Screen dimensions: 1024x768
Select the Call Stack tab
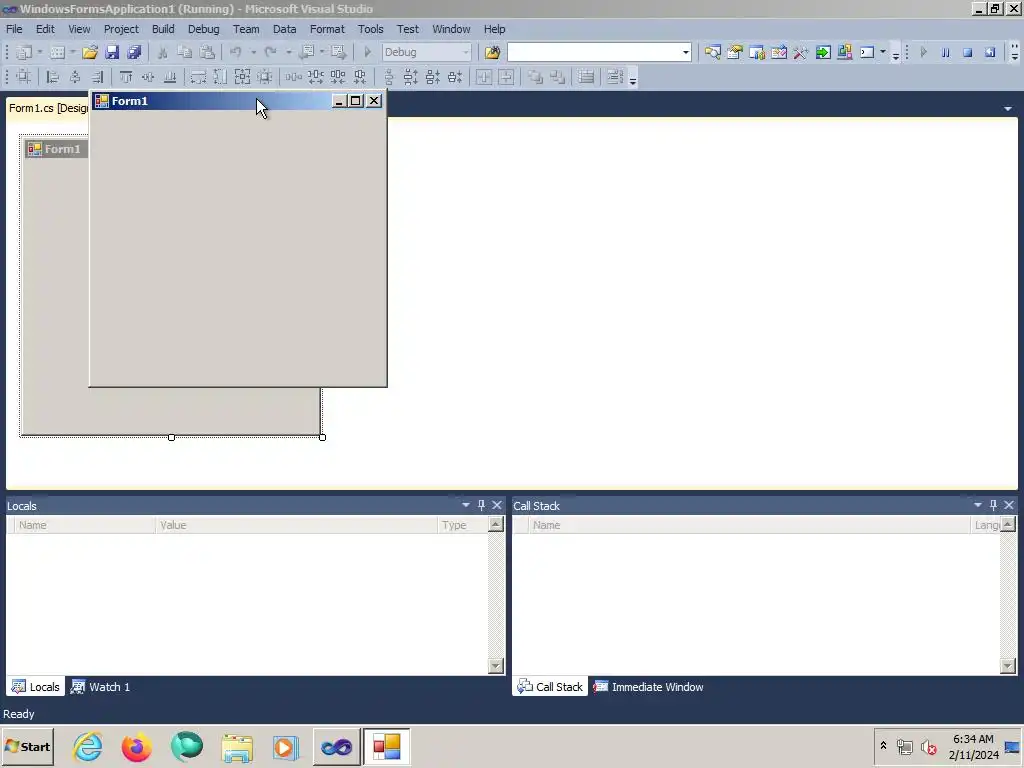(x=550, y=687)
